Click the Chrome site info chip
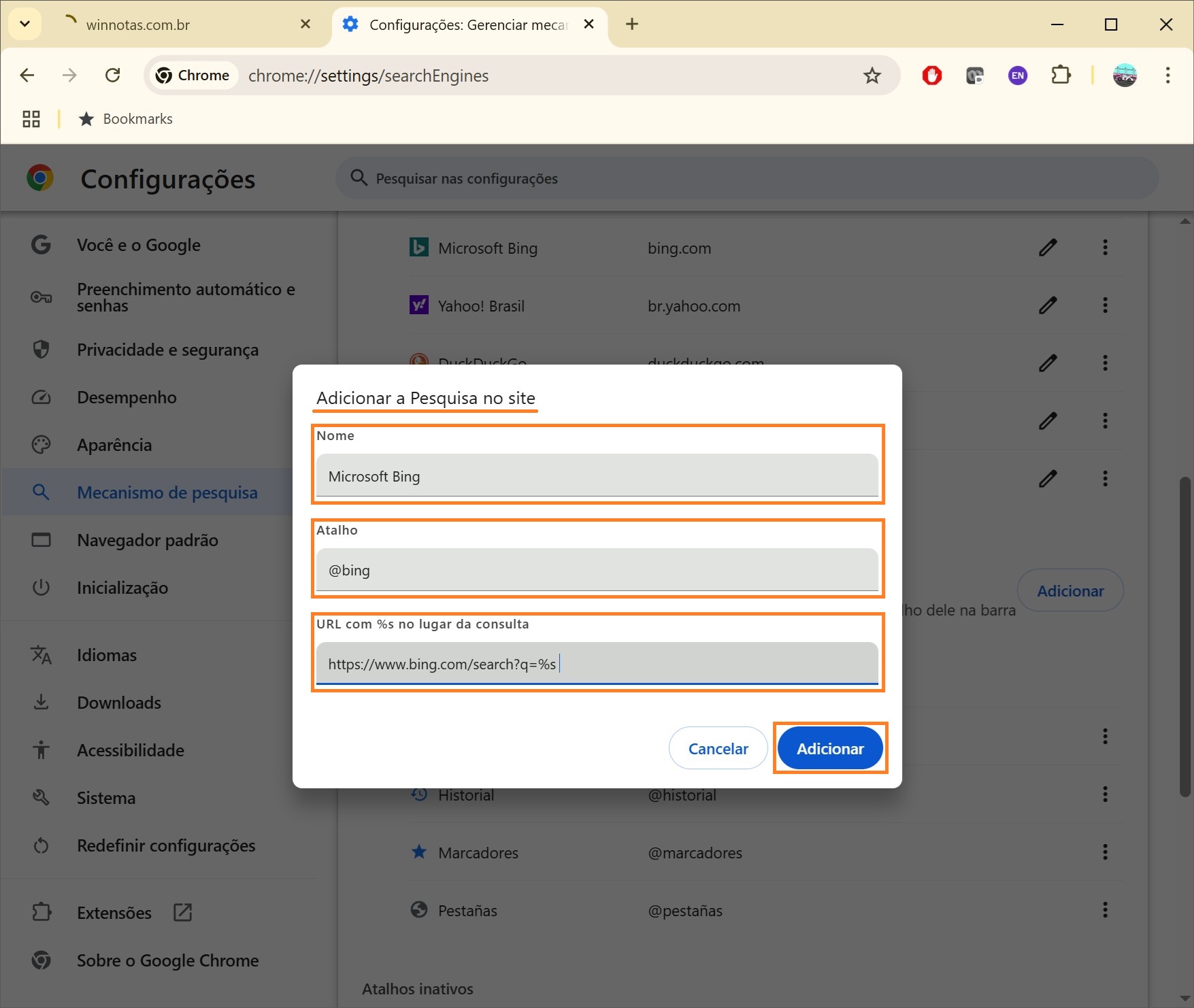 [193, 75]
